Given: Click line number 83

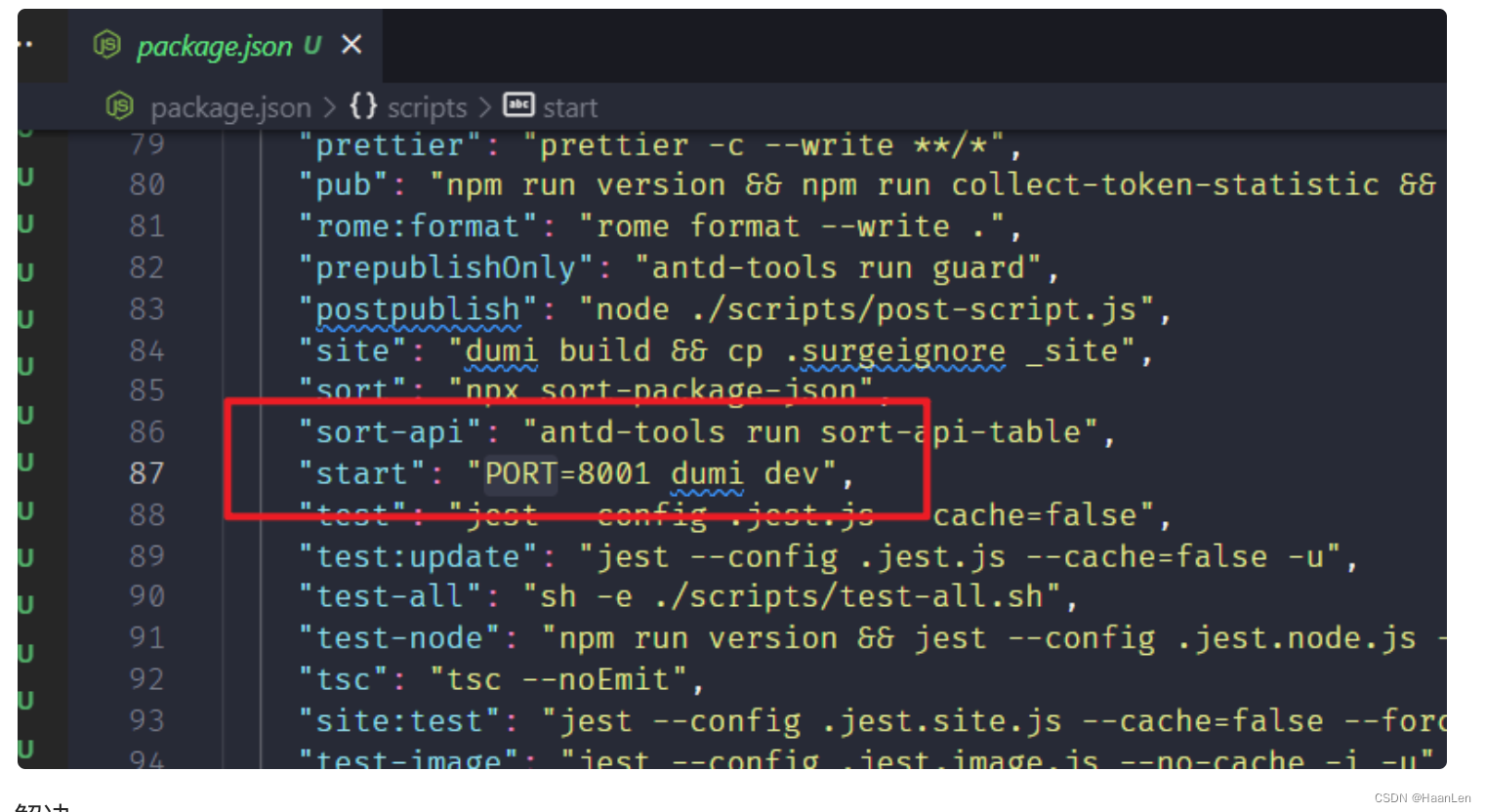Looking at the screenshot, I should [147, 309].
